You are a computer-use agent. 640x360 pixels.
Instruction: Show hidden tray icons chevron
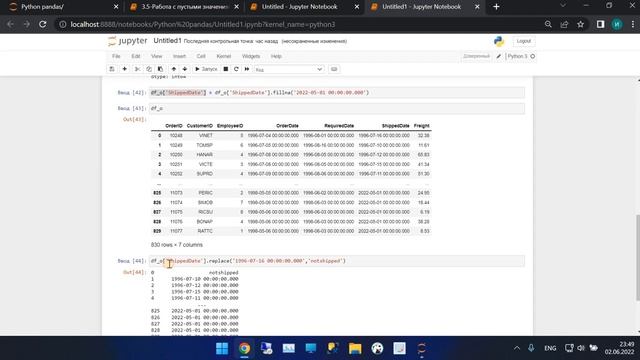tap(517, 348)
